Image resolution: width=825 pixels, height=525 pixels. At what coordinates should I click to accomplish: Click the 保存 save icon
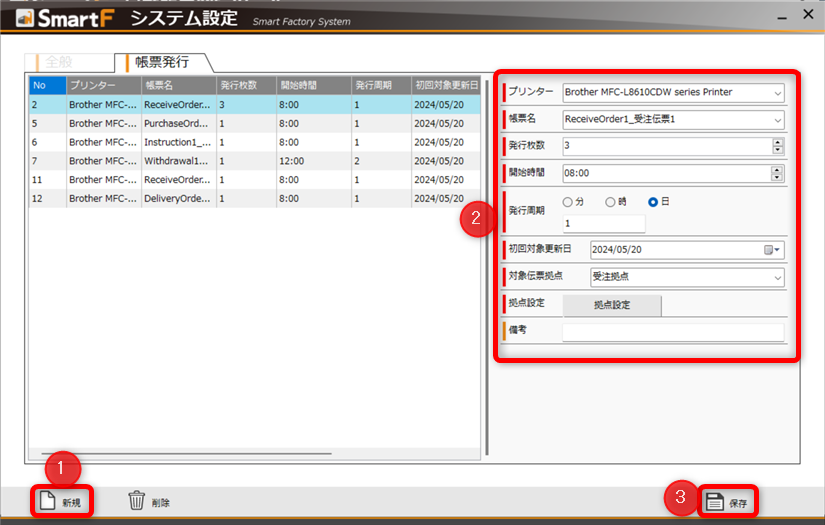point(714,502)
